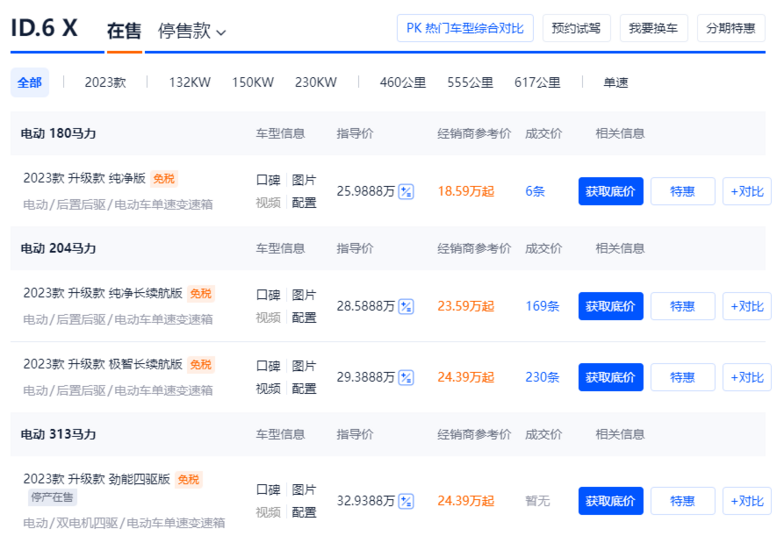
Task: Open 图片 for 劲能四驱版
Action: tap(304, 490)
